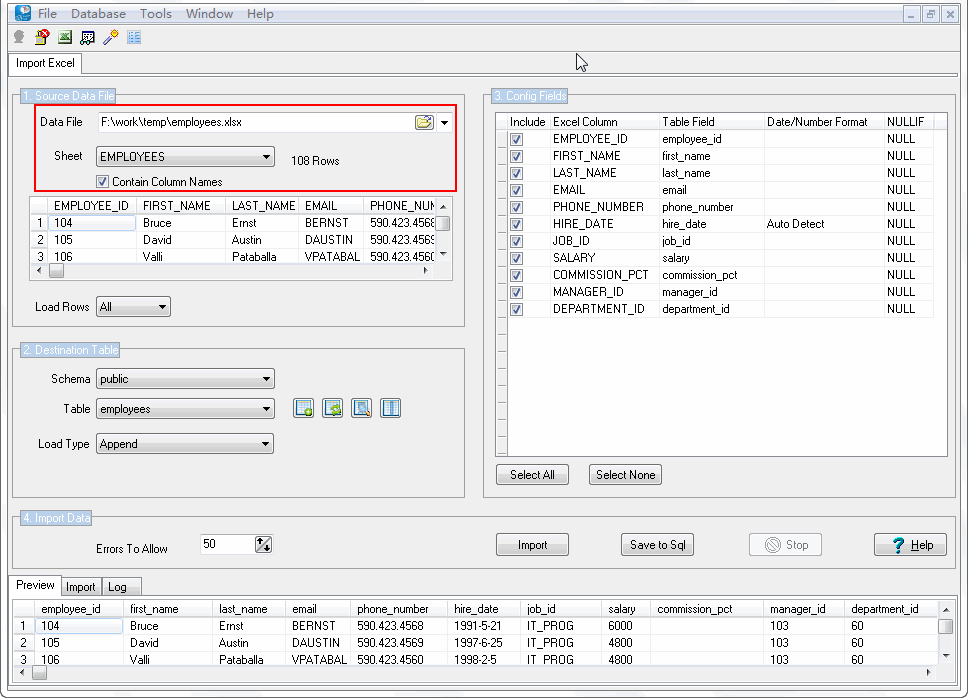This screenshot has height=698, width=968.
Task: Toggle Contain Column Names checkbox
Action: [102, 182]
